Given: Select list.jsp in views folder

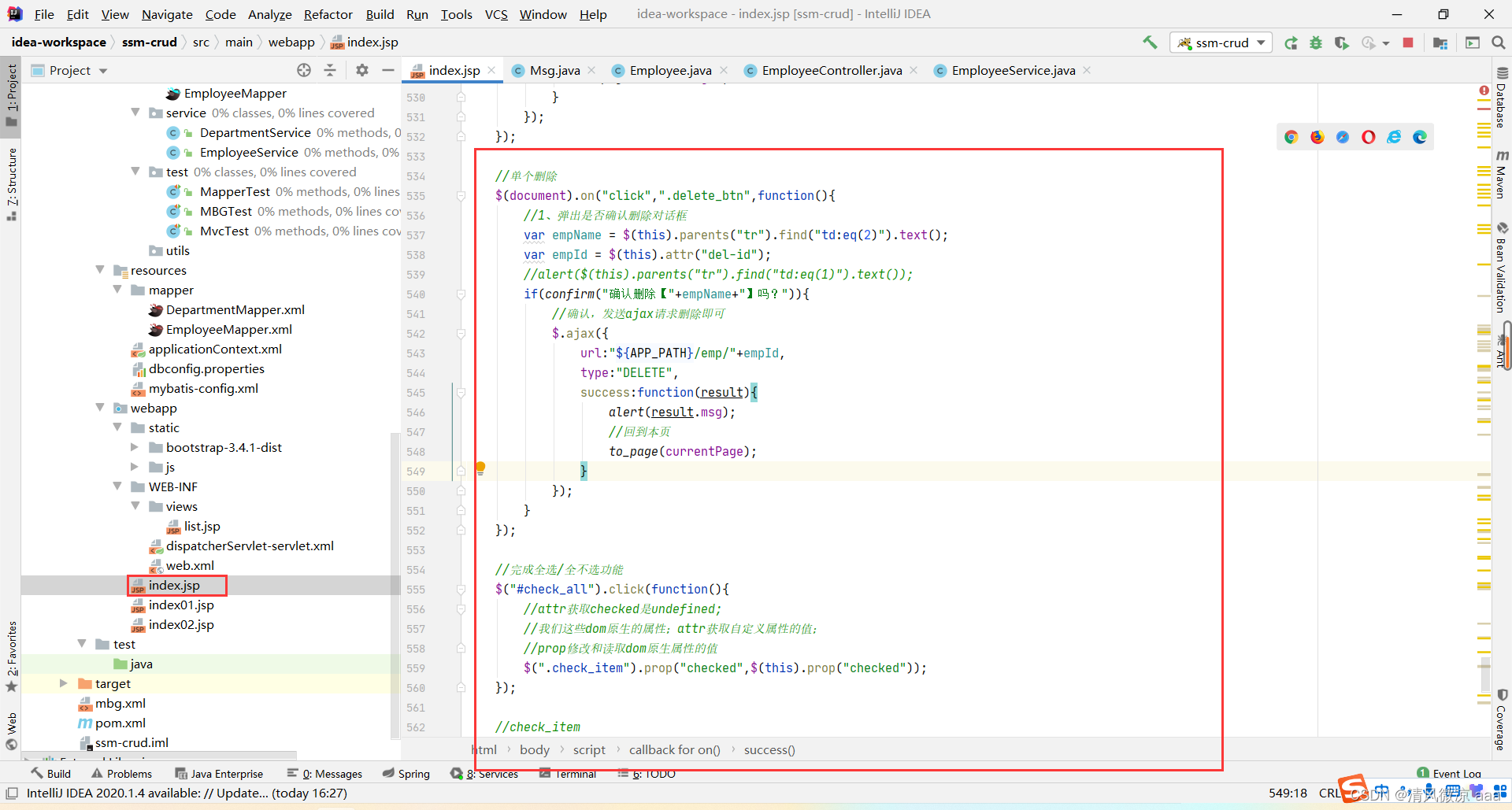Looking at the screenshot, I should pyautogui.click(x=202, y=526).
